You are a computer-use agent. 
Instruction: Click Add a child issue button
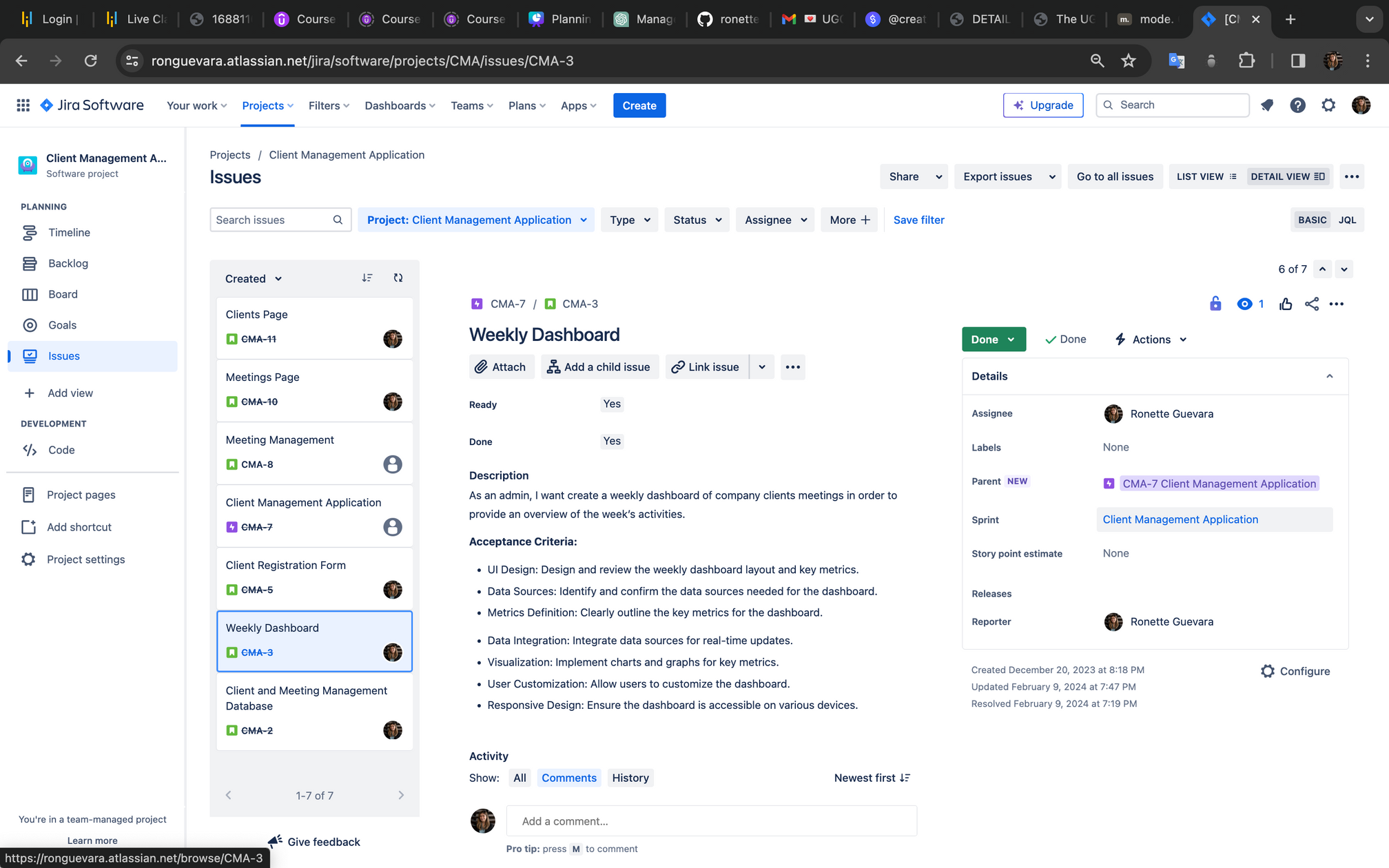[599, 367]
